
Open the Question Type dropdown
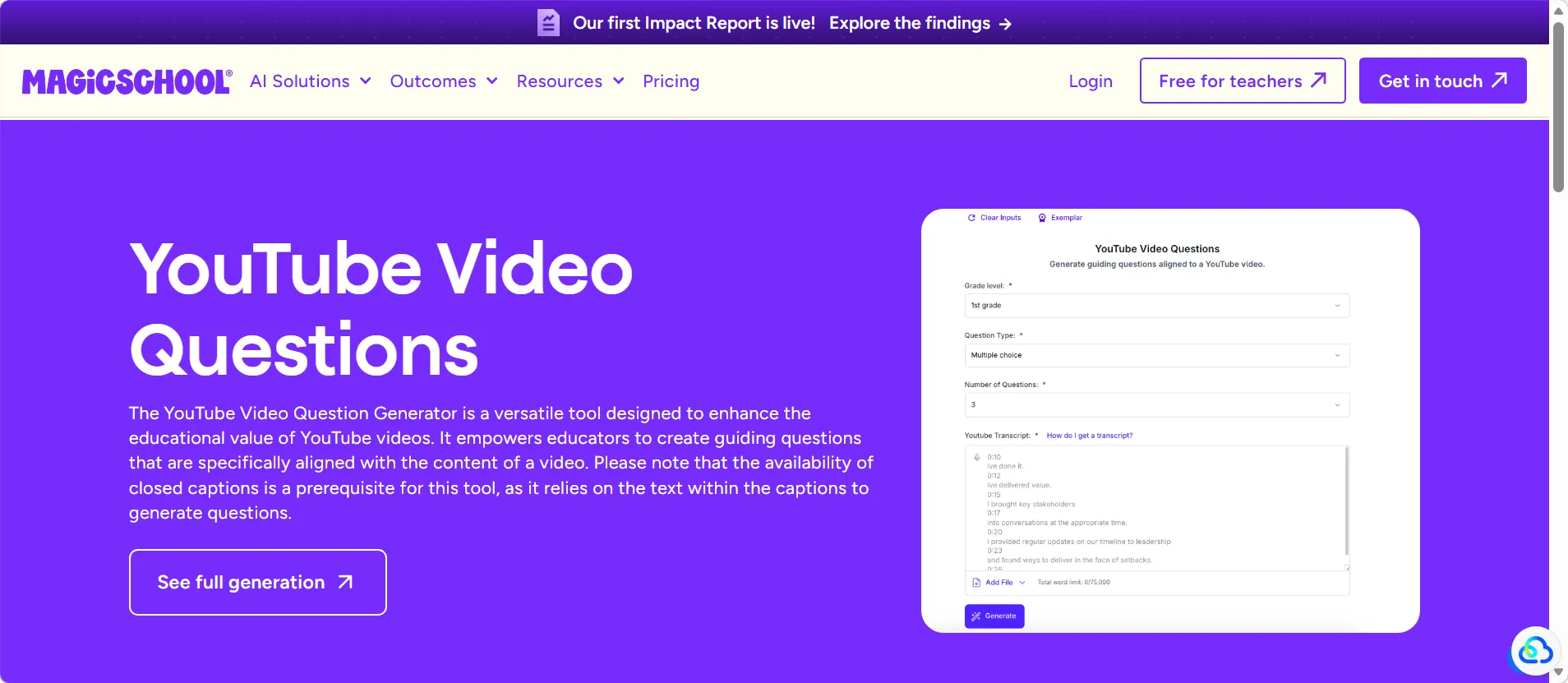[x=1156, y=355]
